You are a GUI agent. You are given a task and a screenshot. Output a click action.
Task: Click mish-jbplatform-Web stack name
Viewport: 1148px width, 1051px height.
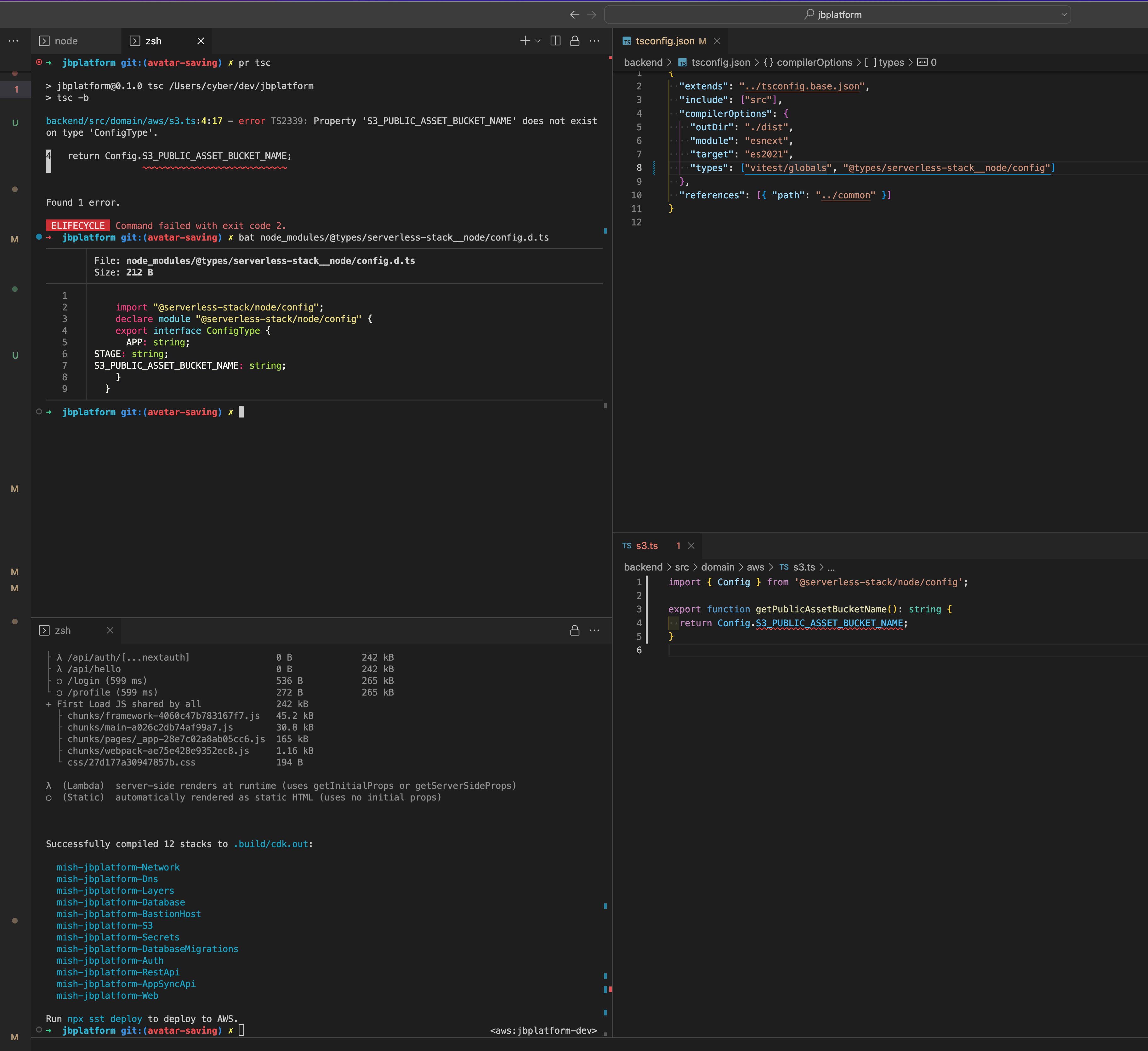pos(107,996)
